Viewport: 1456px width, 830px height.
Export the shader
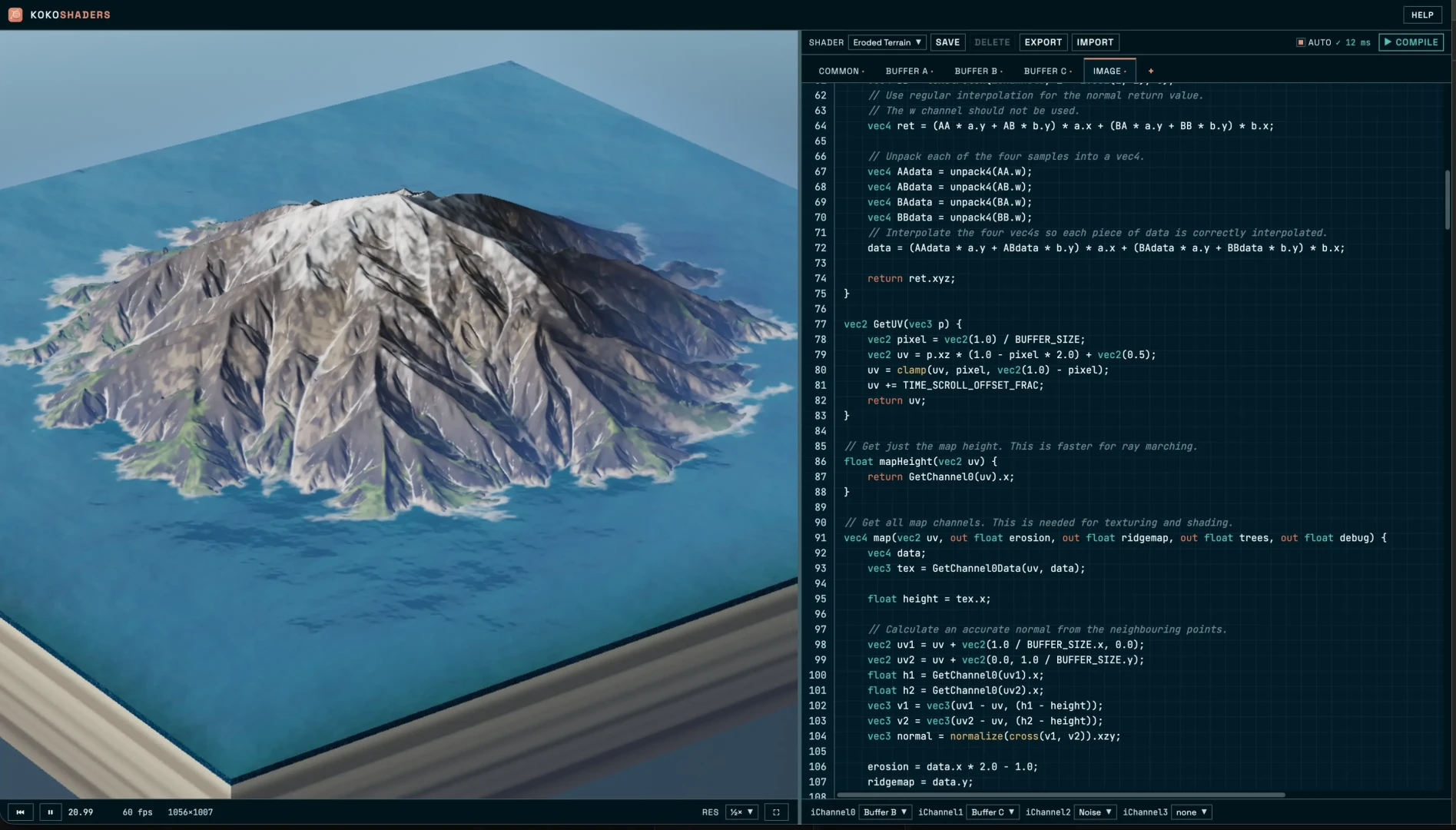pyautogui.click(x=1043, y=42)
